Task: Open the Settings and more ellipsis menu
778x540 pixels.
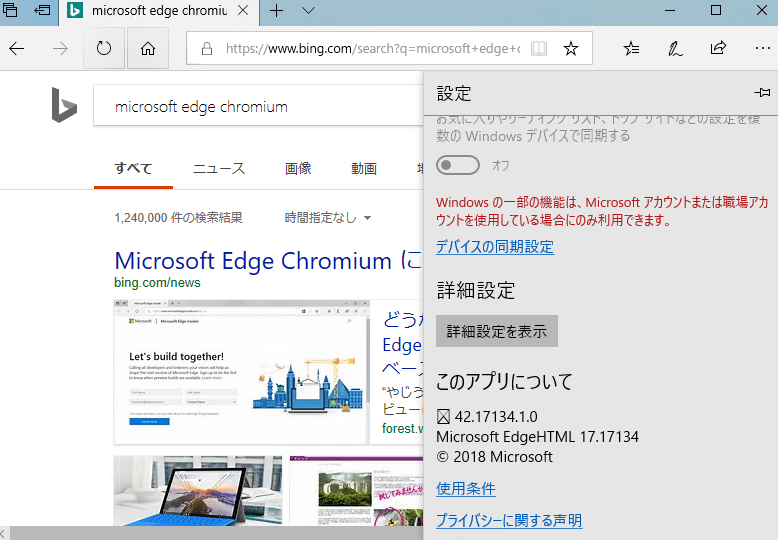Action: (762, 48)
